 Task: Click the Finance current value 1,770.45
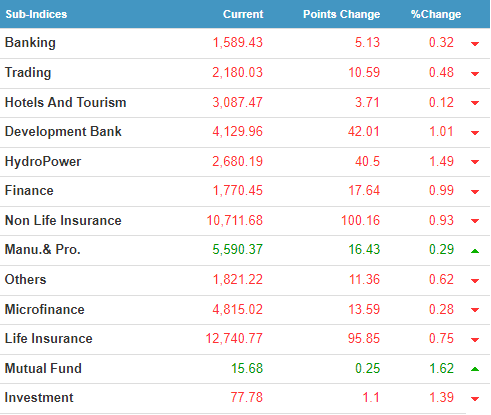click(238, 191)
